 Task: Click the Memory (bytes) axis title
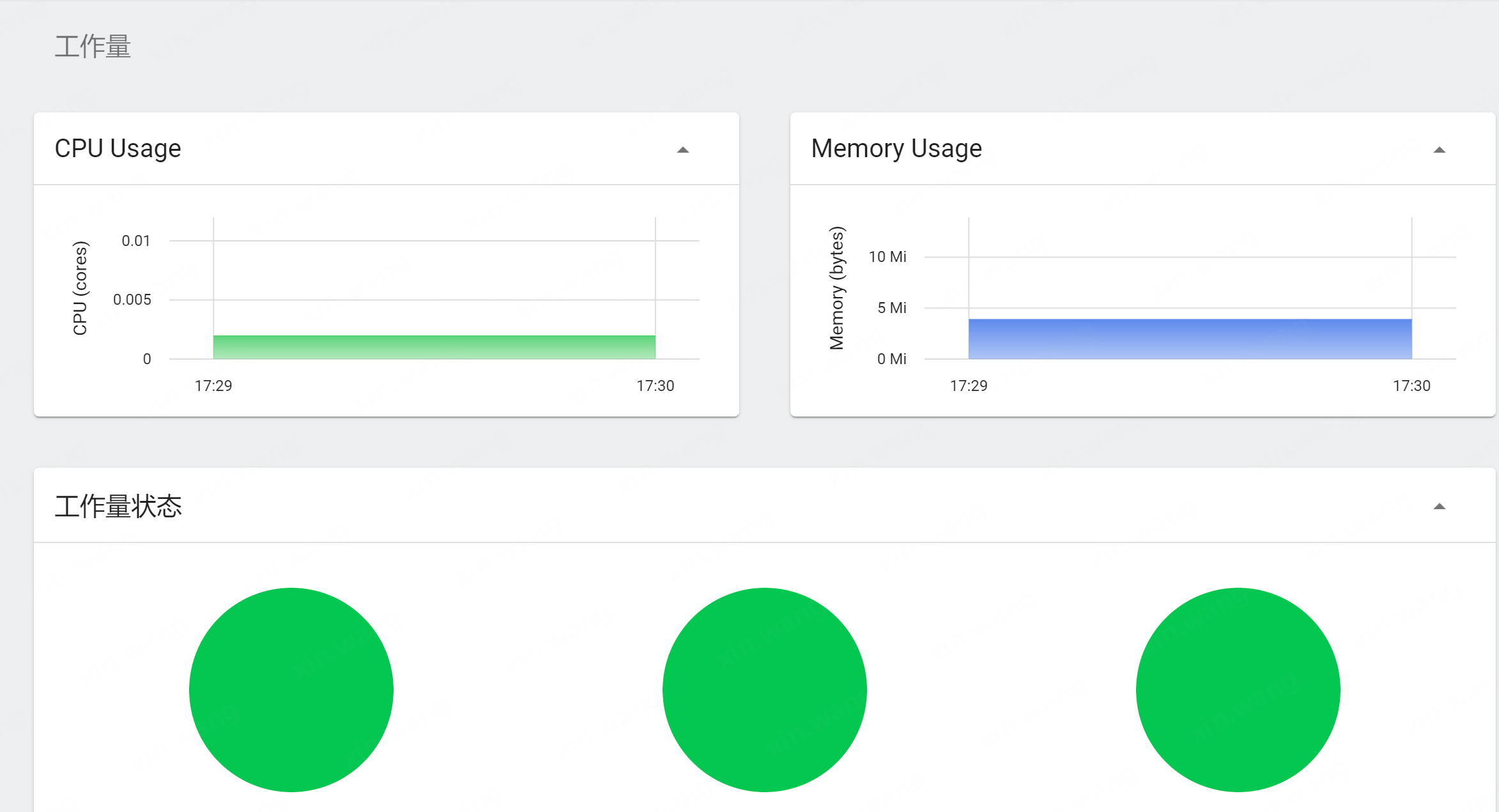point(836,288)
